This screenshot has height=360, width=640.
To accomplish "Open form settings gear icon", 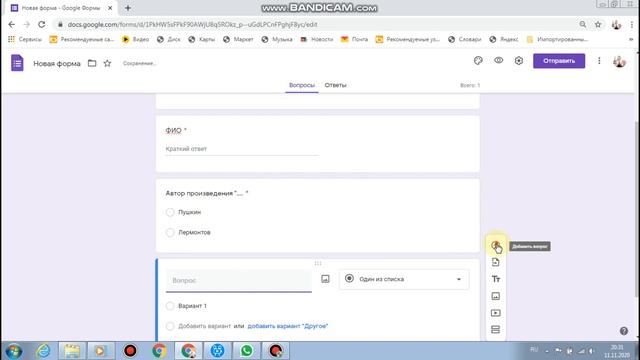I will tap(518, 61).
